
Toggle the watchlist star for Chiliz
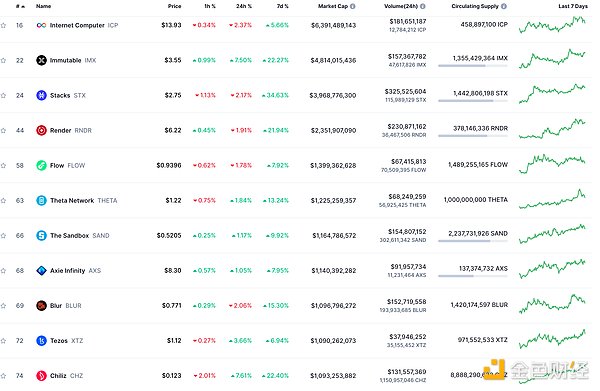pyautogui.click(x=3, y=376)
